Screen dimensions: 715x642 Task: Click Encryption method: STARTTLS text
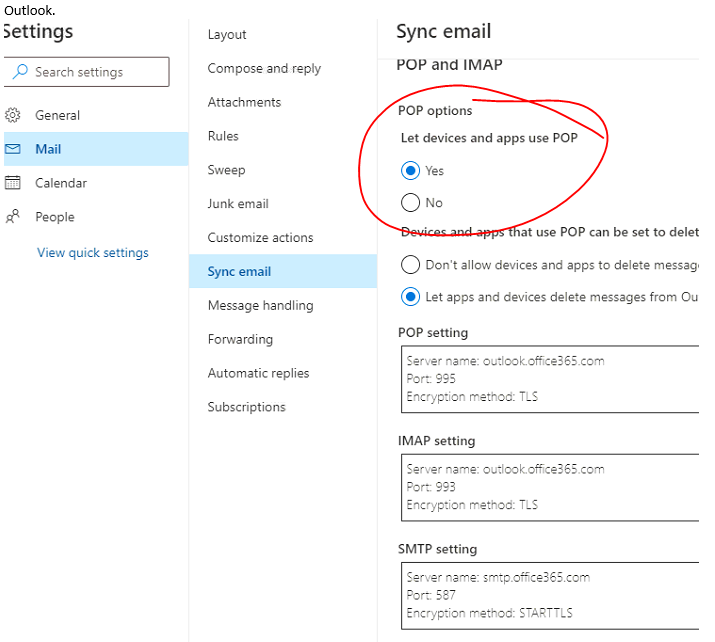click(x=489, y=613)
